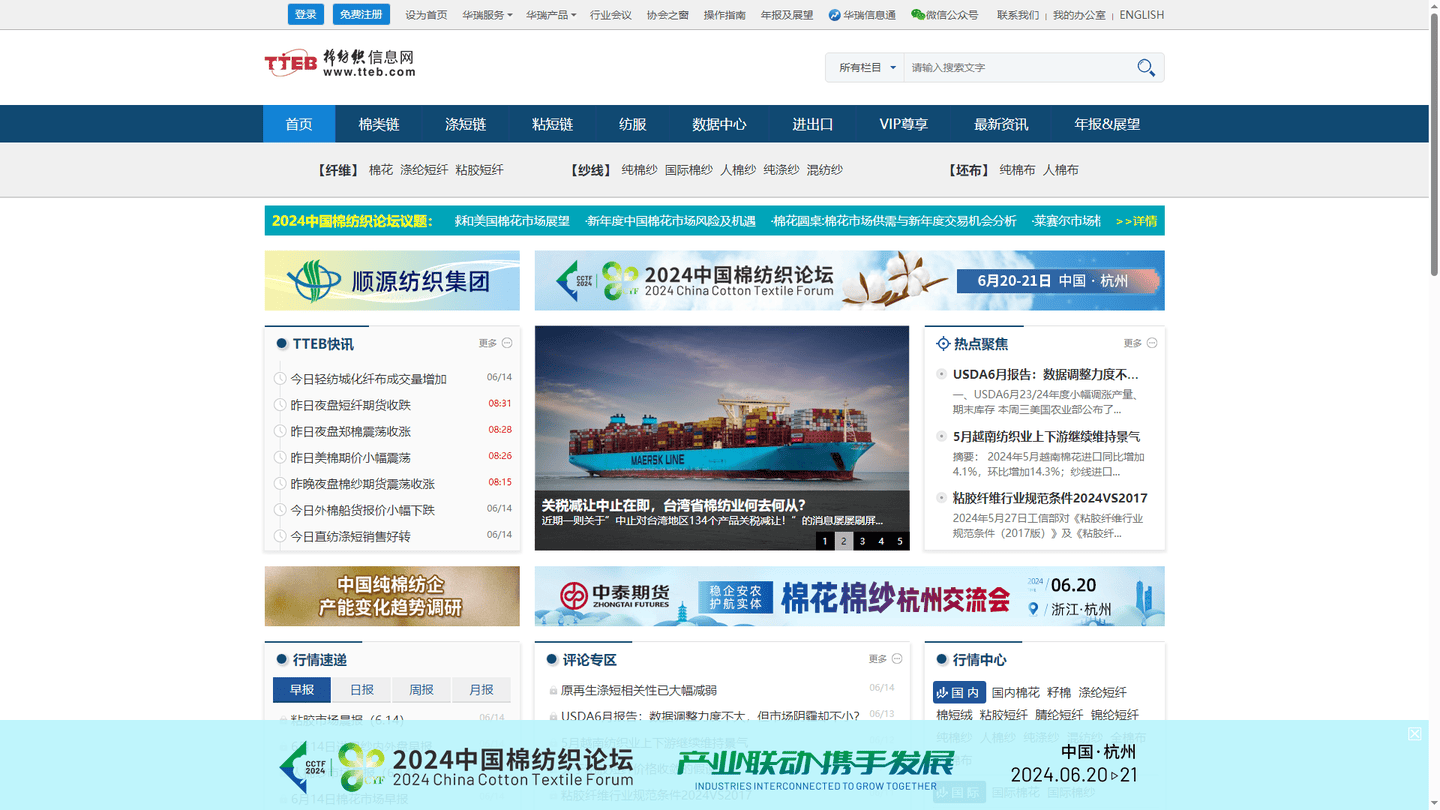Click 更多 circle icon in TTEB快讯

(507, 343)
